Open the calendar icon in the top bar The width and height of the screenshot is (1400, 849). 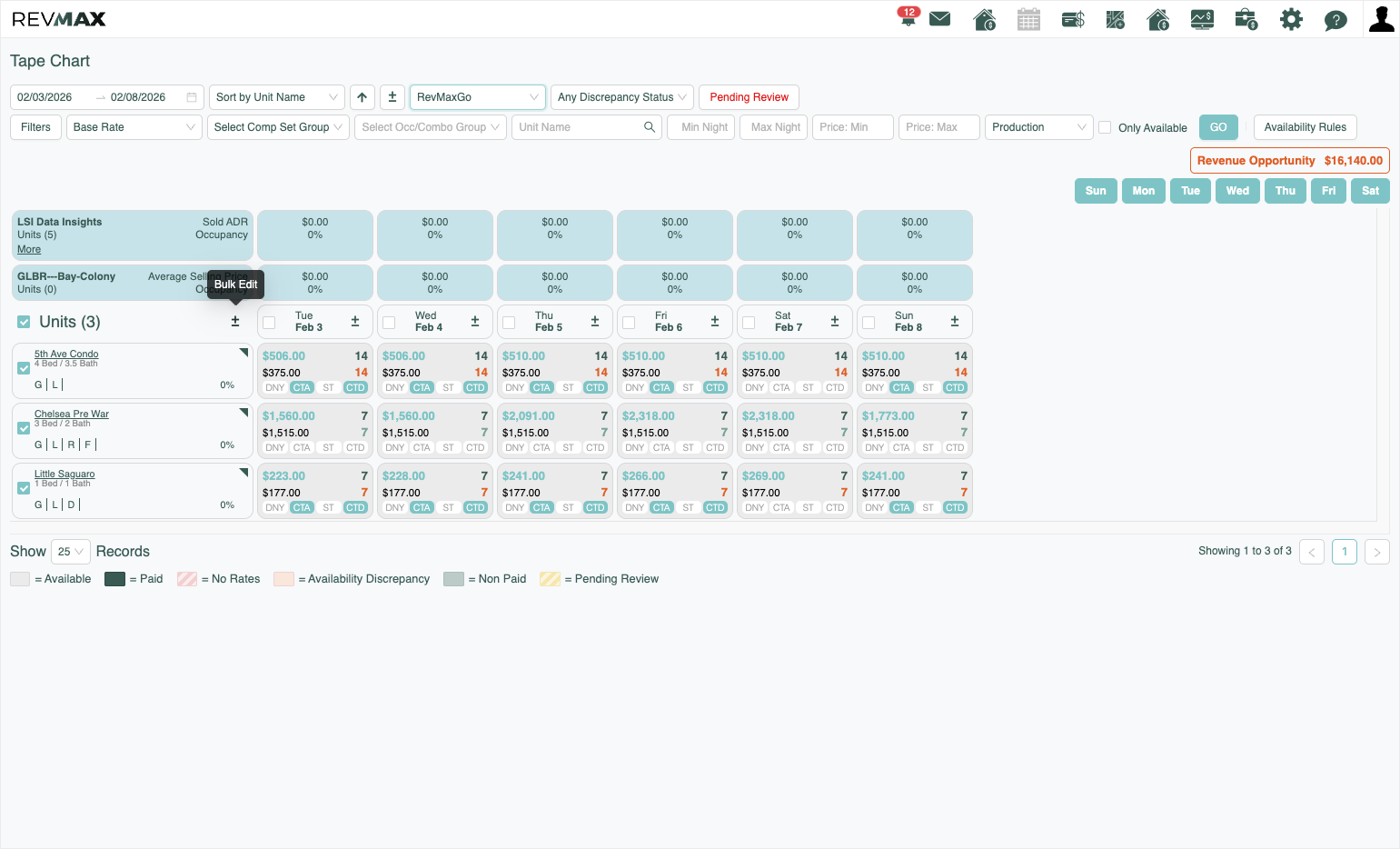[x=1028, y=19]
